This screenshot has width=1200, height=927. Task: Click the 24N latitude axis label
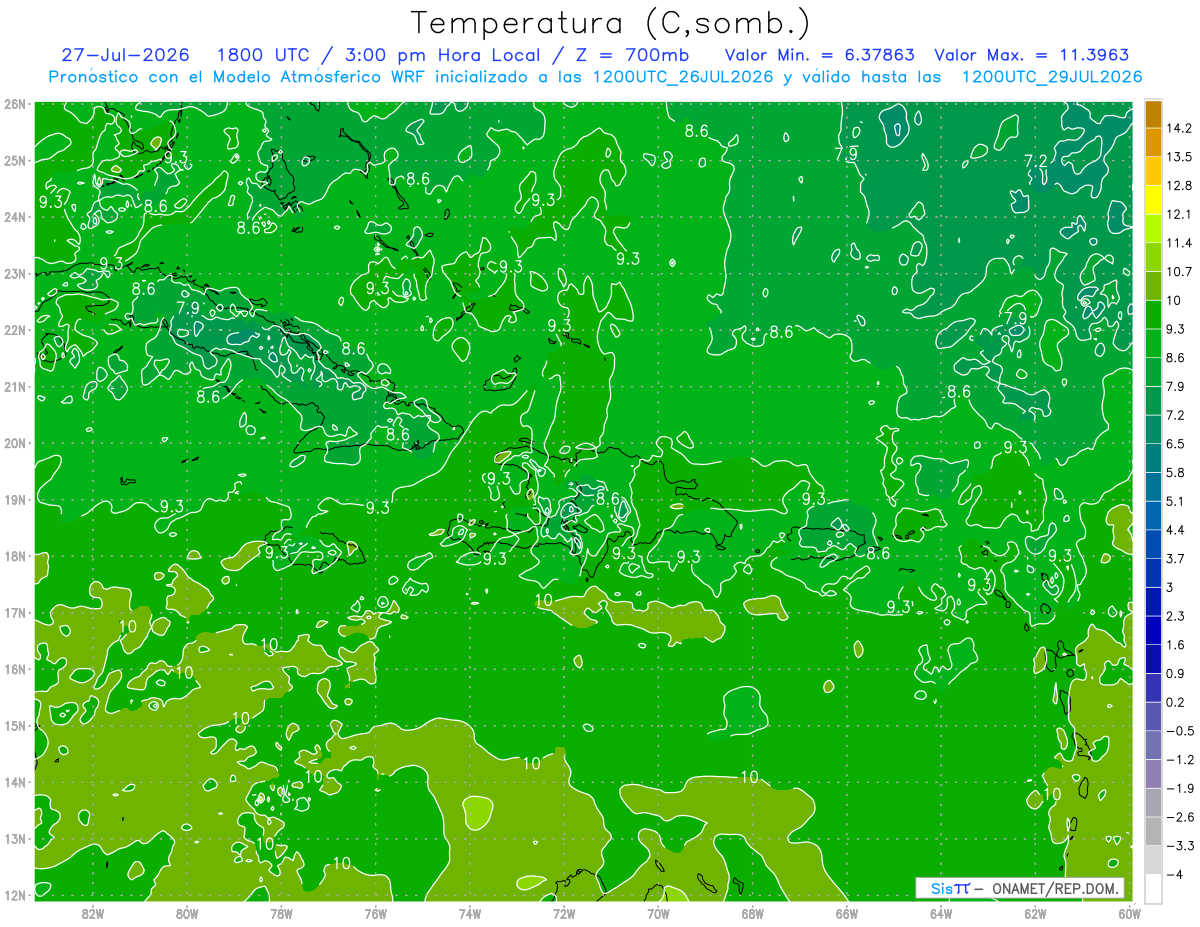pyautogui.click(x=15, y=217)
